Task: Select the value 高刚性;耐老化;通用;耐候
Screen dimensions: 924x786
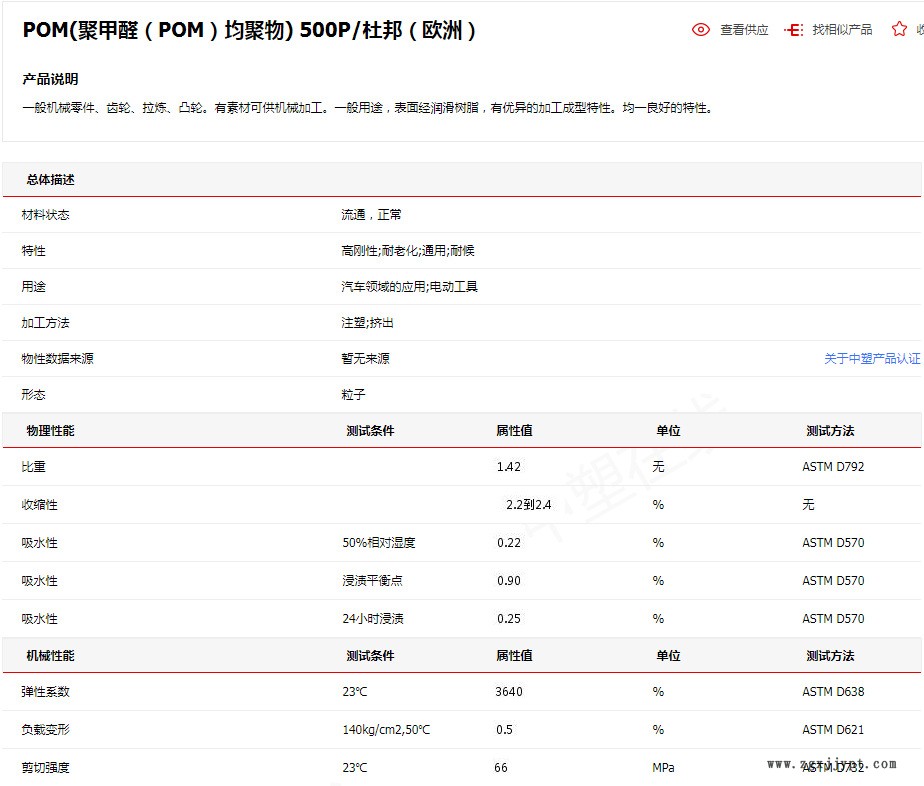Action: [408, 250]
